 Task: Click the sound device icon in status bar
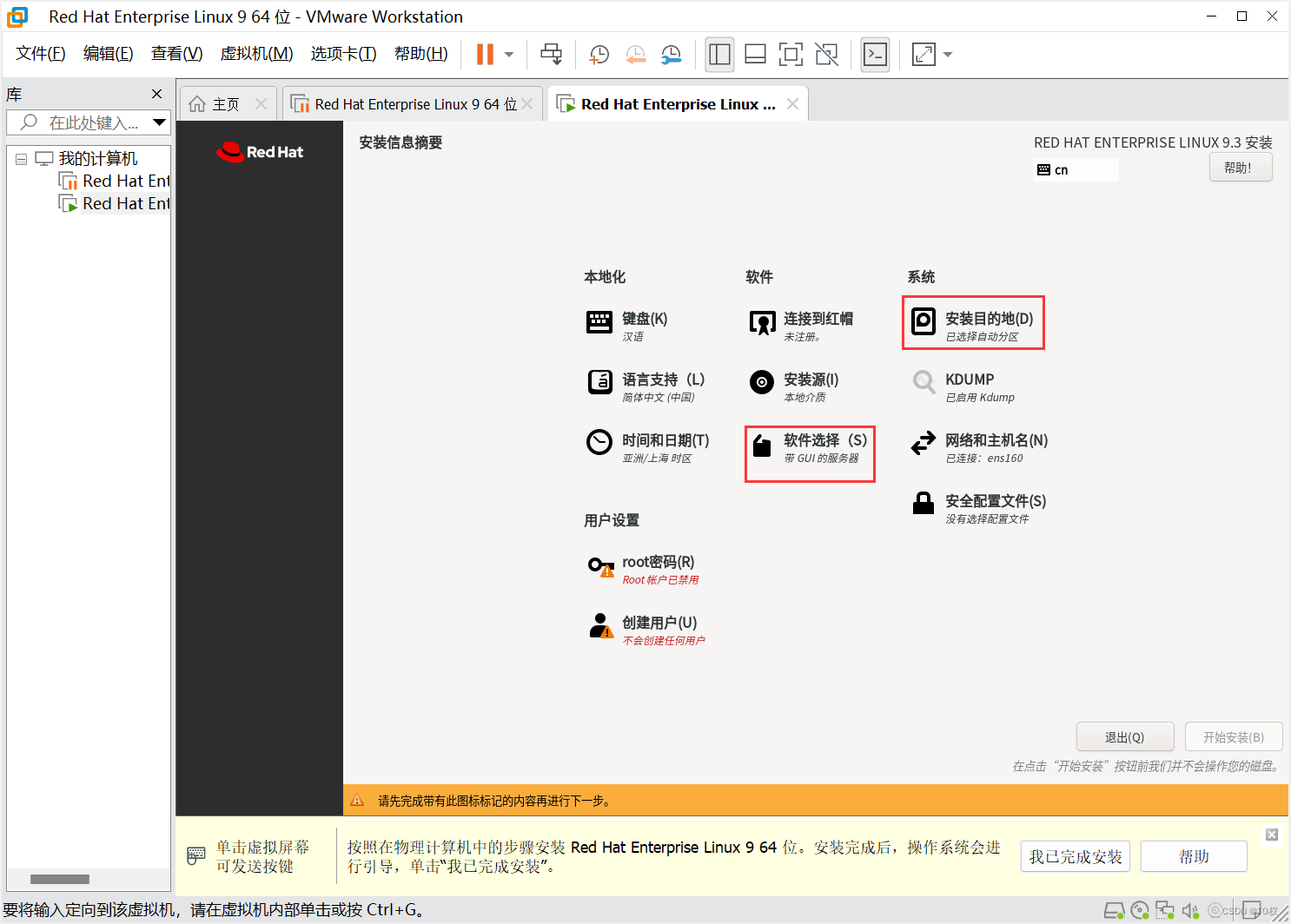tap(1191, 910)
